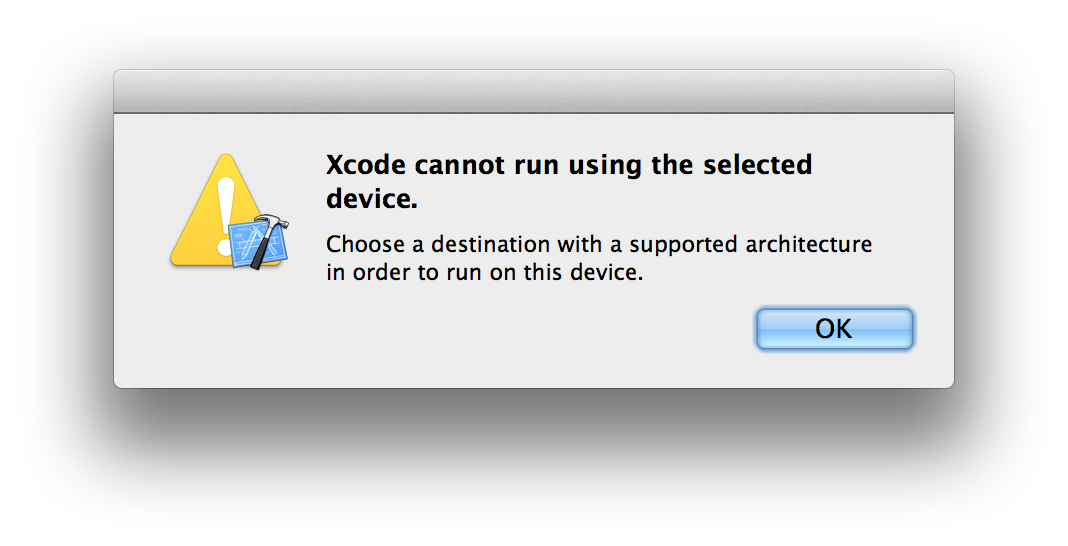Click the "in order to run" text line
The image size is (1068, 546).
[x=482, y=272]
